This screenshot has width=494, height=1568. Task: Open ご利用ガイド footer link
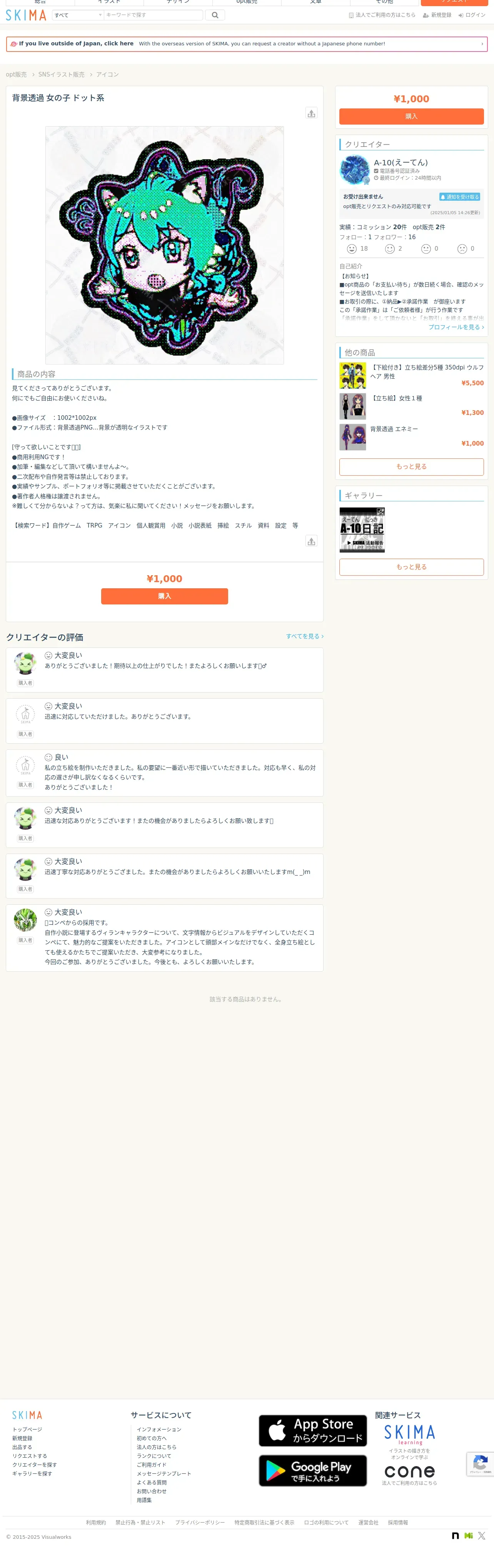[152, 1465]
